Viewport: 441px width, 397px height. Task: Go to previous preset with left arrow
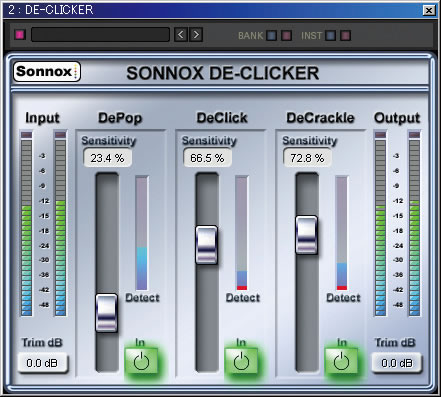tap(181, 34)
